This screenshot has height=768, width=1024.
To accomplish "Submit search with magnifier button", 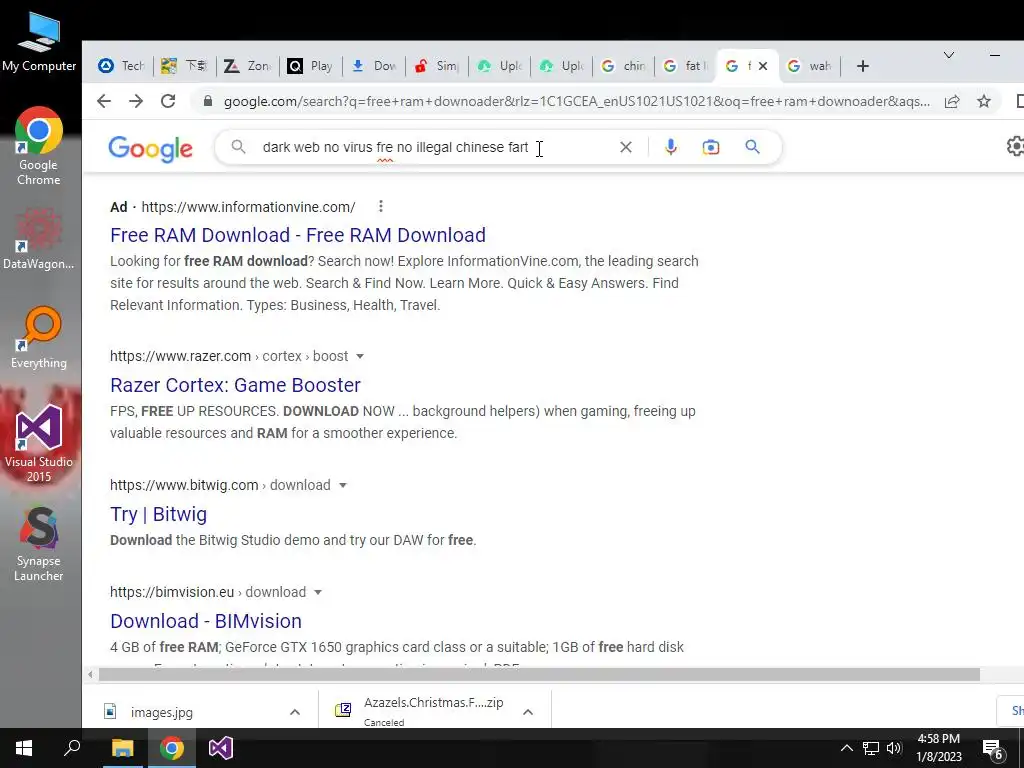I will (x=752, y=147).
